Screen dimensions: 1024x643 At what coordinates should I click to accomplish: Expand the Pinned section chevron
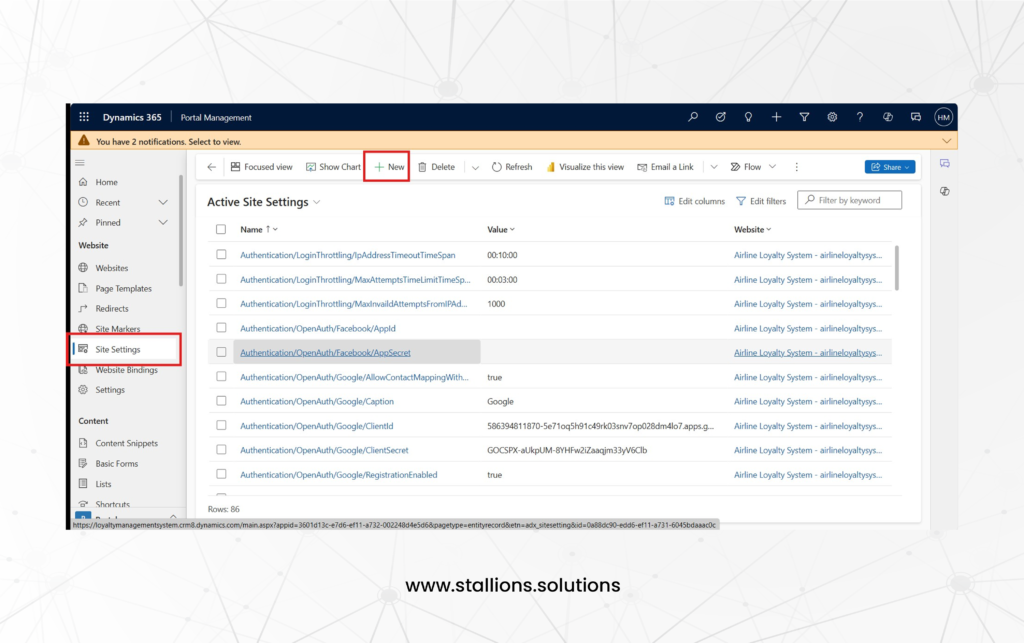click(x=163, y=223)
